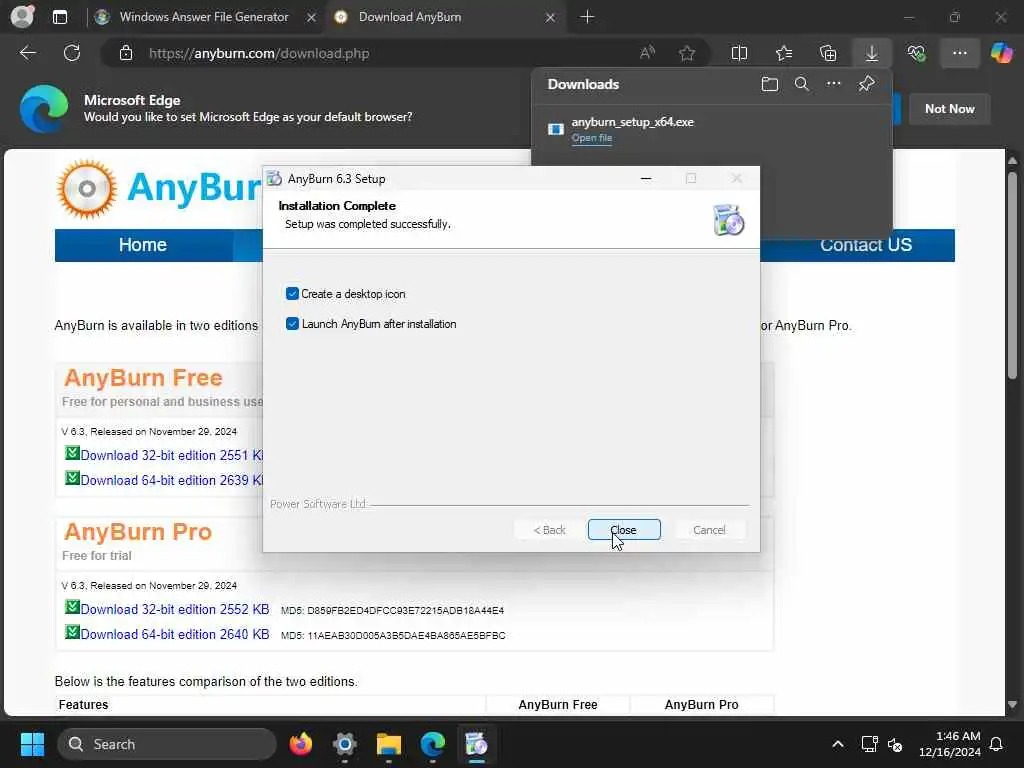Launch Firefox from the taskbar
Viewport: 1024px width, 768px height.
(301, 744)
